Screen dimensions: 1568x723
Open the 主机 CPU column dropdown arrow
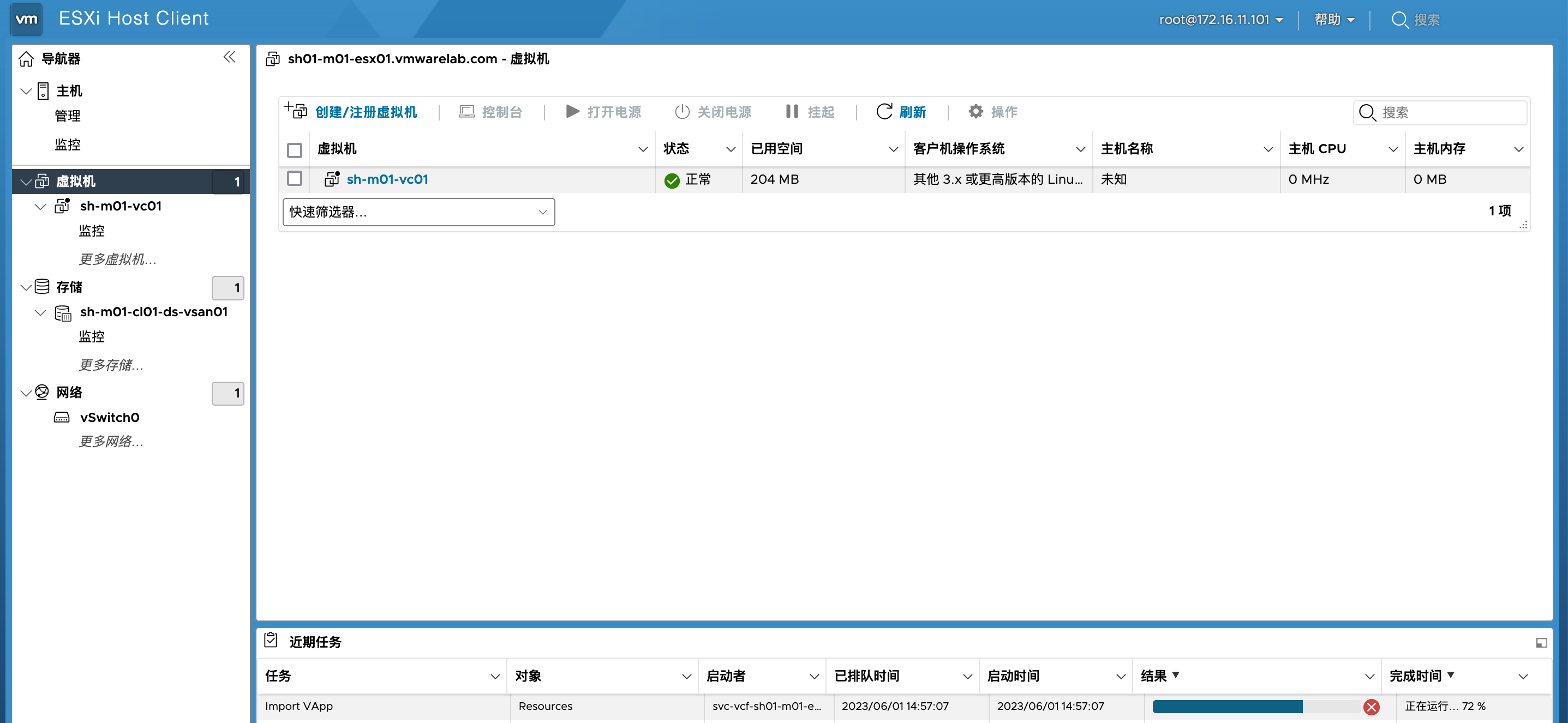pos(1393,149)
